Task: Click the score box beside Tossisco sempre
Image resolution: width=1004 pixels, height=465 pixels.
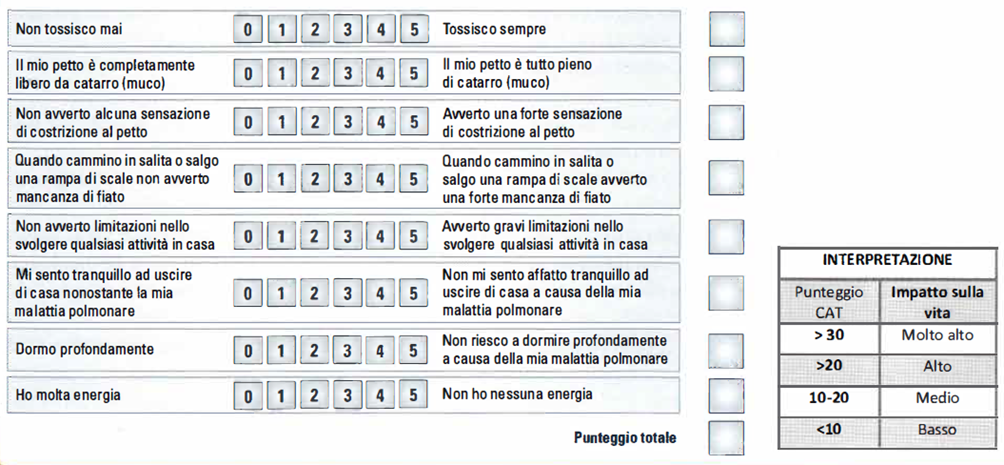Action: coord(727,29)
